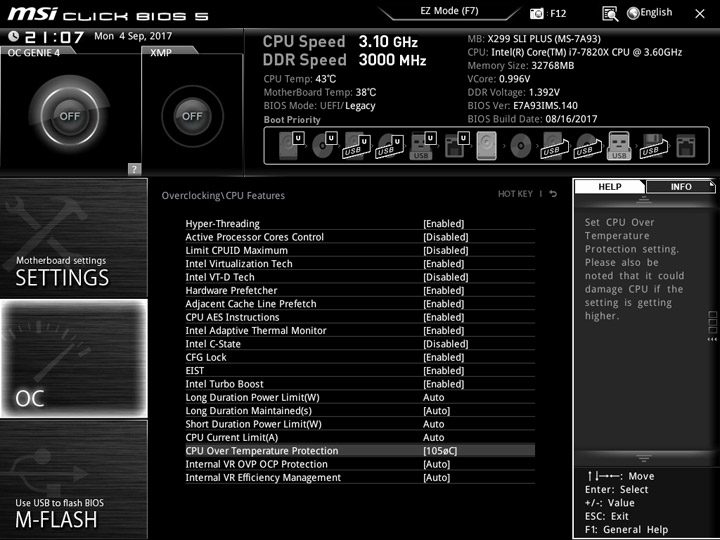Toggle the XMP OFF button

[192, 116]
